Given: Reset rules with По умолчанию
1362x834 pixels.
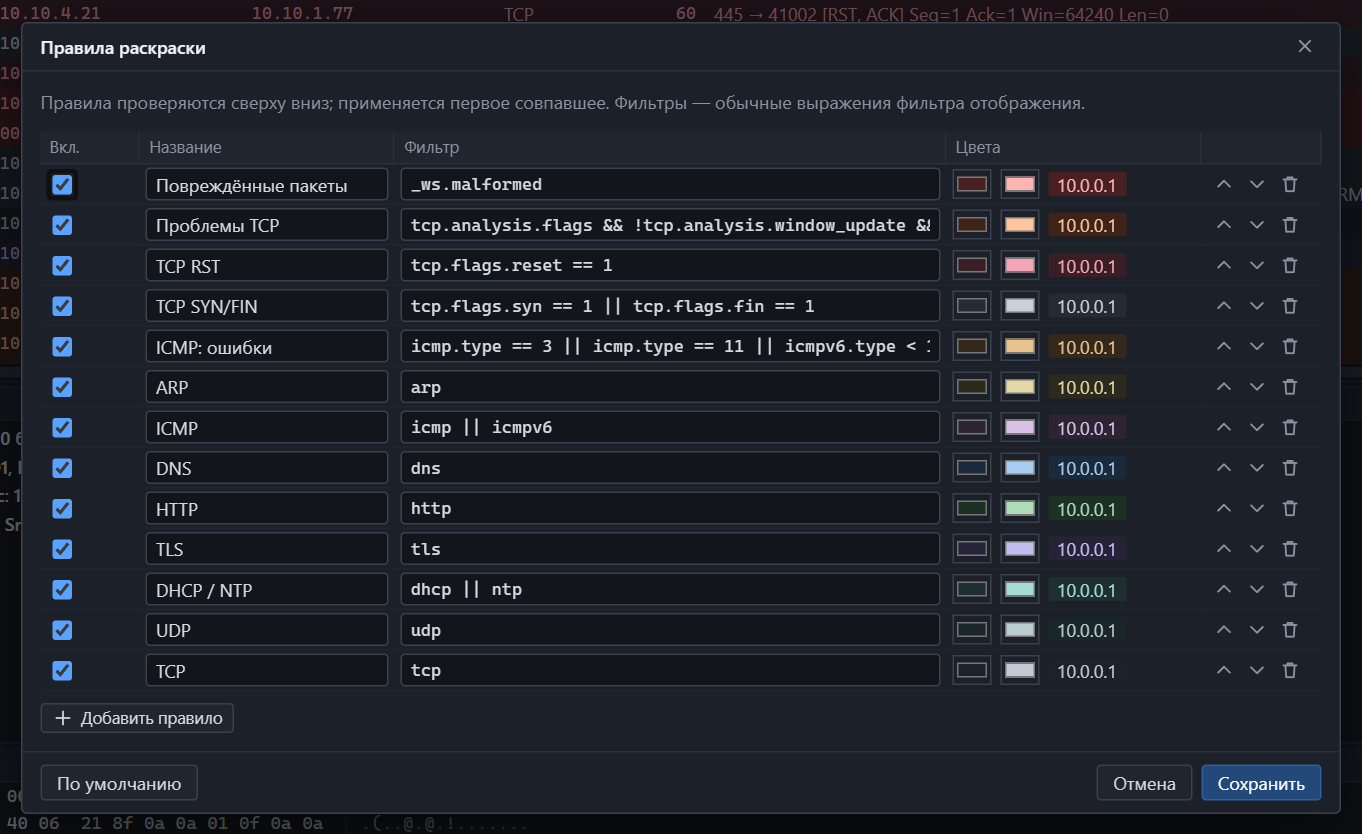Looking at the screenshot, I should click(x=119, y=783).
